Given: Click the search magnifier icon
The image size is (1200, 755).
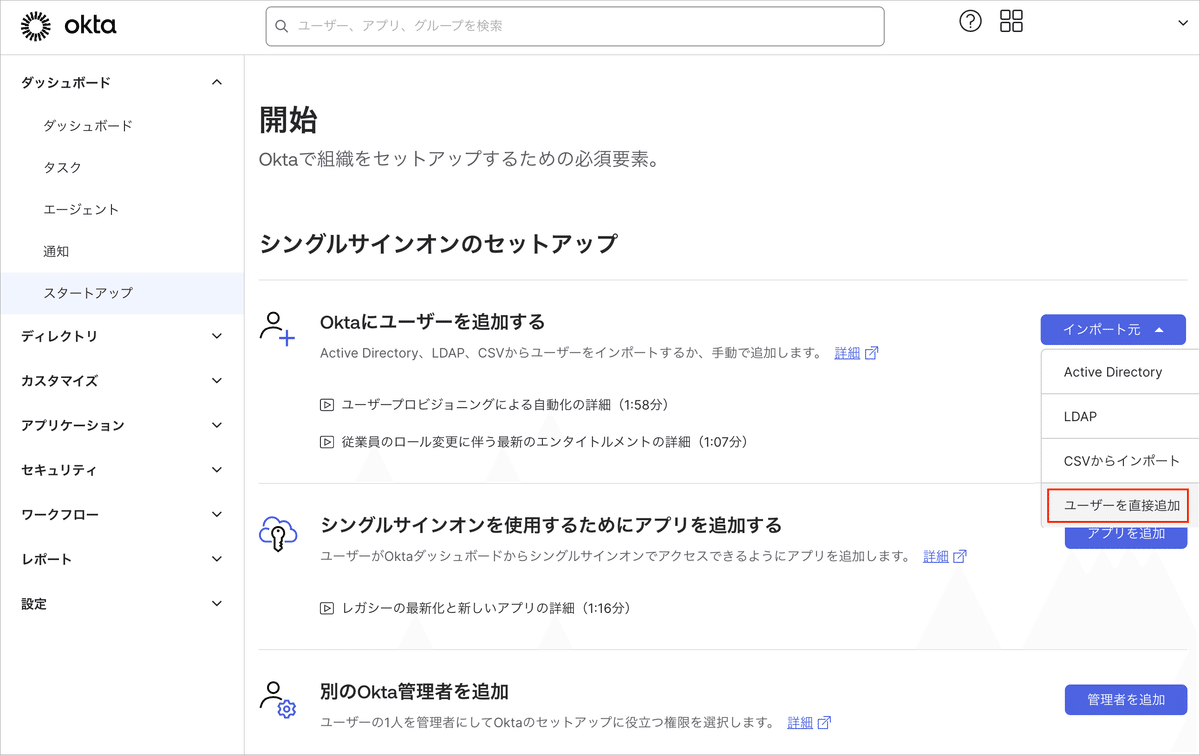Looking at the screenshot, I should [282, 26].
